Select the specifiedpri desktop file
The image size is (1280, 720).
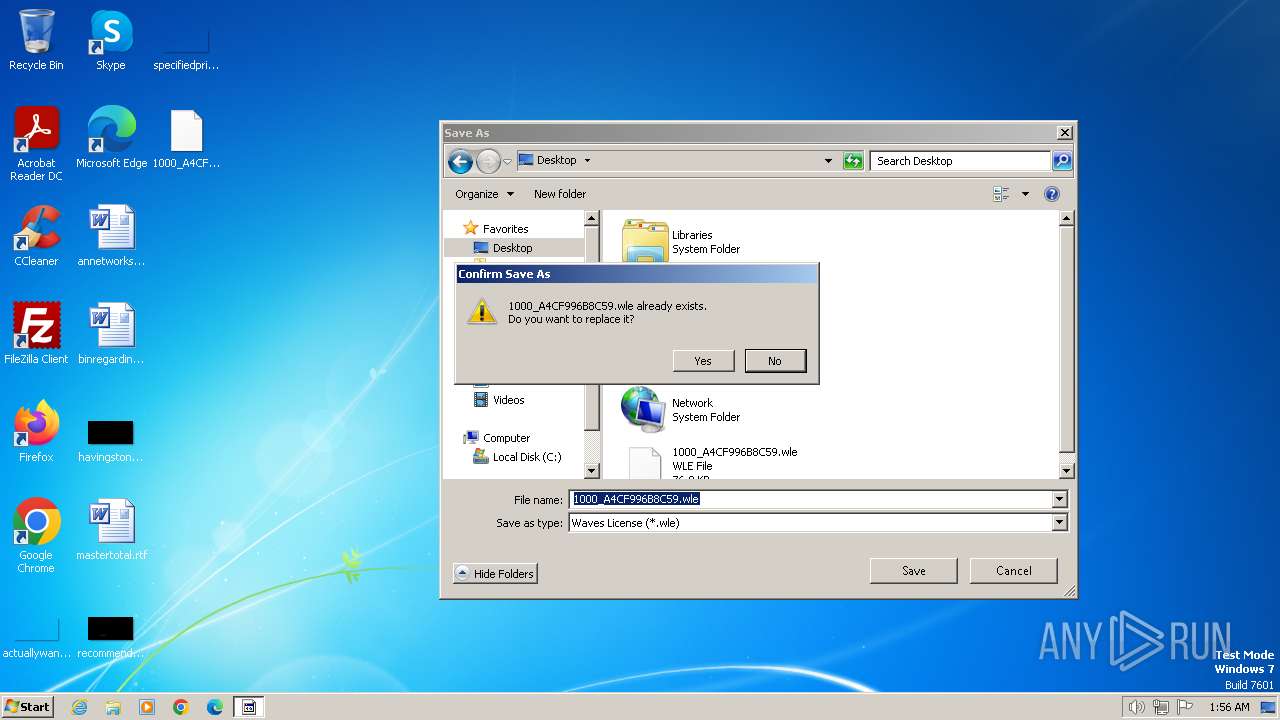click(186, 50)
